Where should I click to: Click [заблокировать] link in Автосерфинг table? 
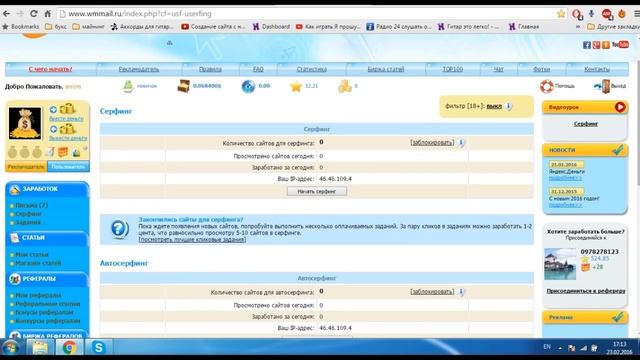click(432, 292)
